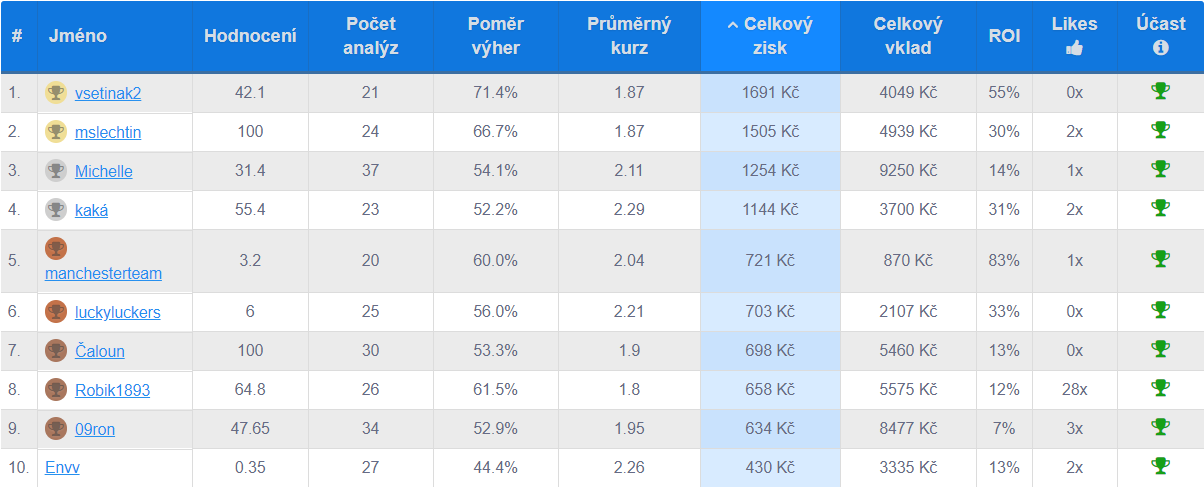Click silver trophy badge beside Michelle
Viewport: 1204px width, 489px height.
(x=56, y=170)
